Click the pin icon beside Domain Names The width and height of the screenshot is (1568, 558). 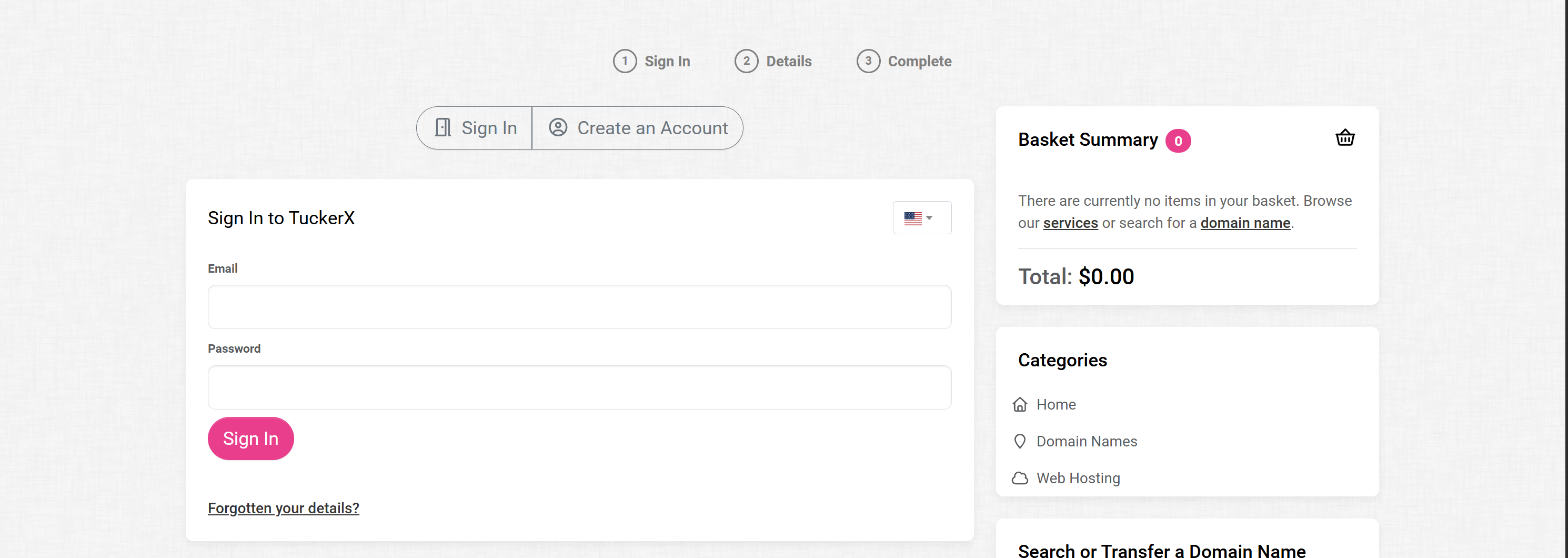coord(1020,442)
